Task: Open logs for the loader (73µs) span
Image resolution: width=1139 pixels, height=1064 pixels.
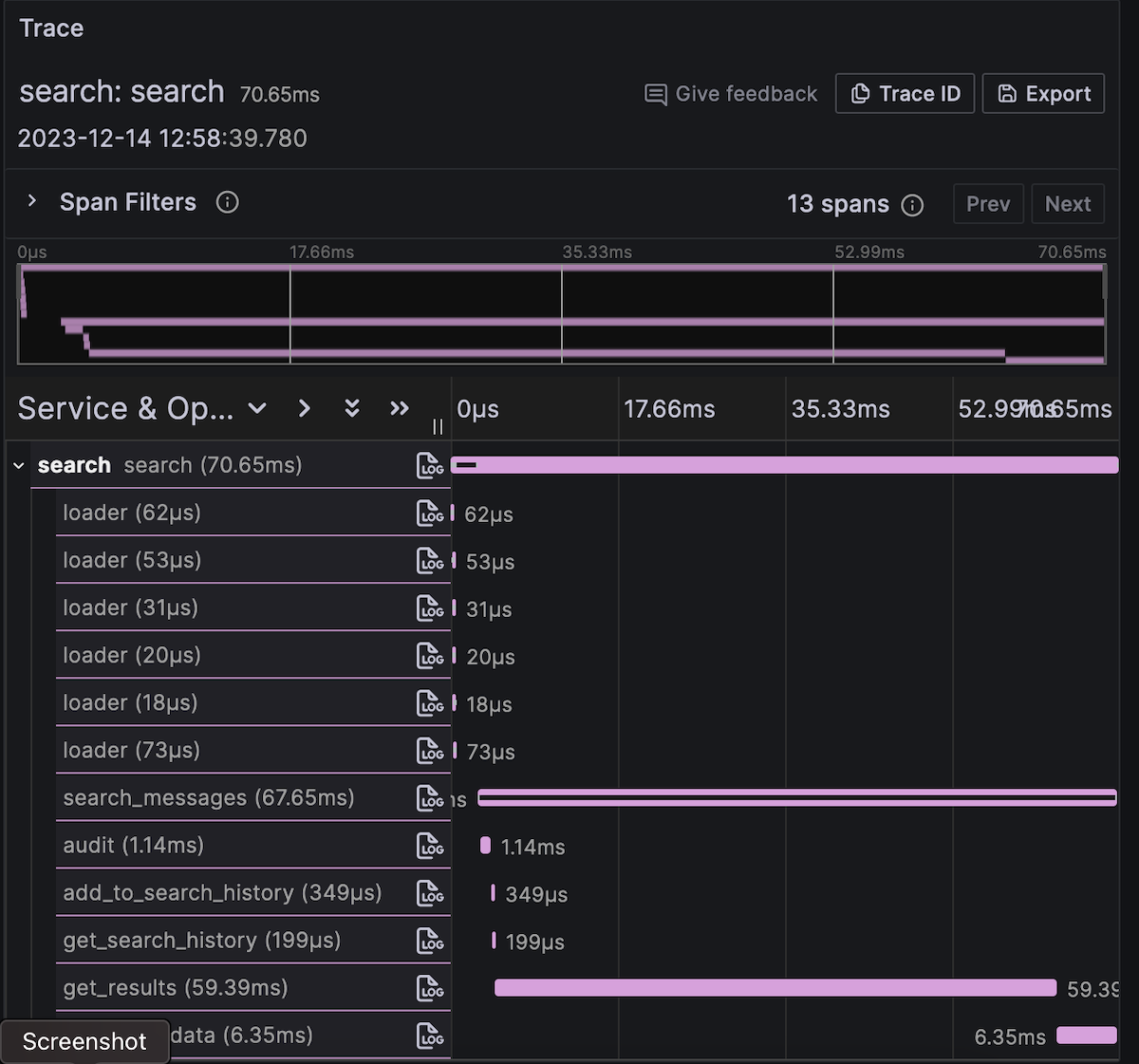Action: click(430, 751)
